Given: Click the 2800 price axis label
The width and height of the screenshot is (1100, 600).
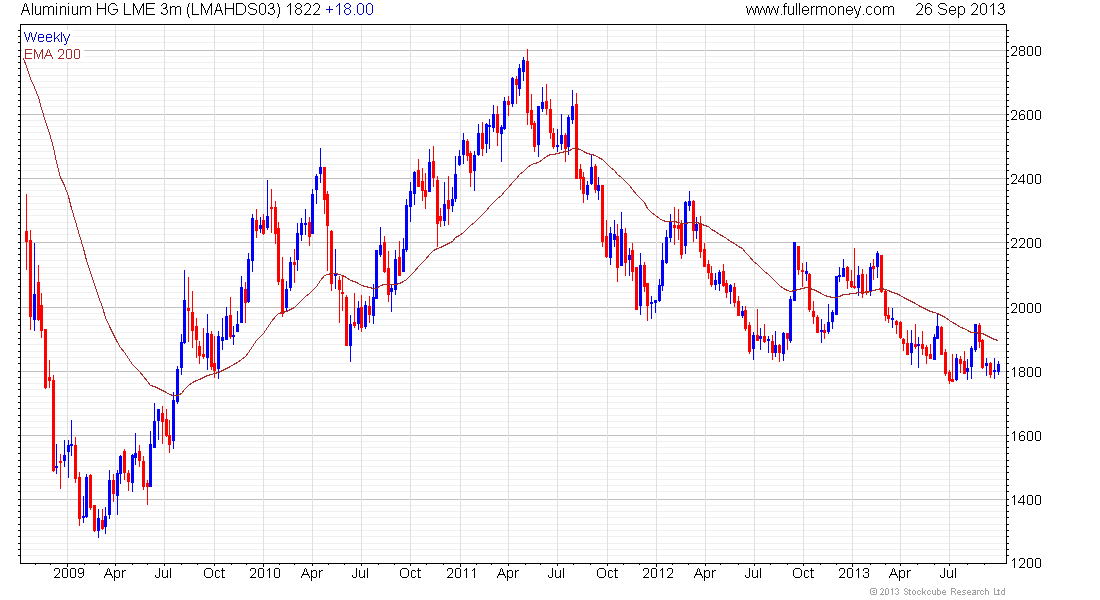Looking at the screenshot, I should [x=1026, y=51].
